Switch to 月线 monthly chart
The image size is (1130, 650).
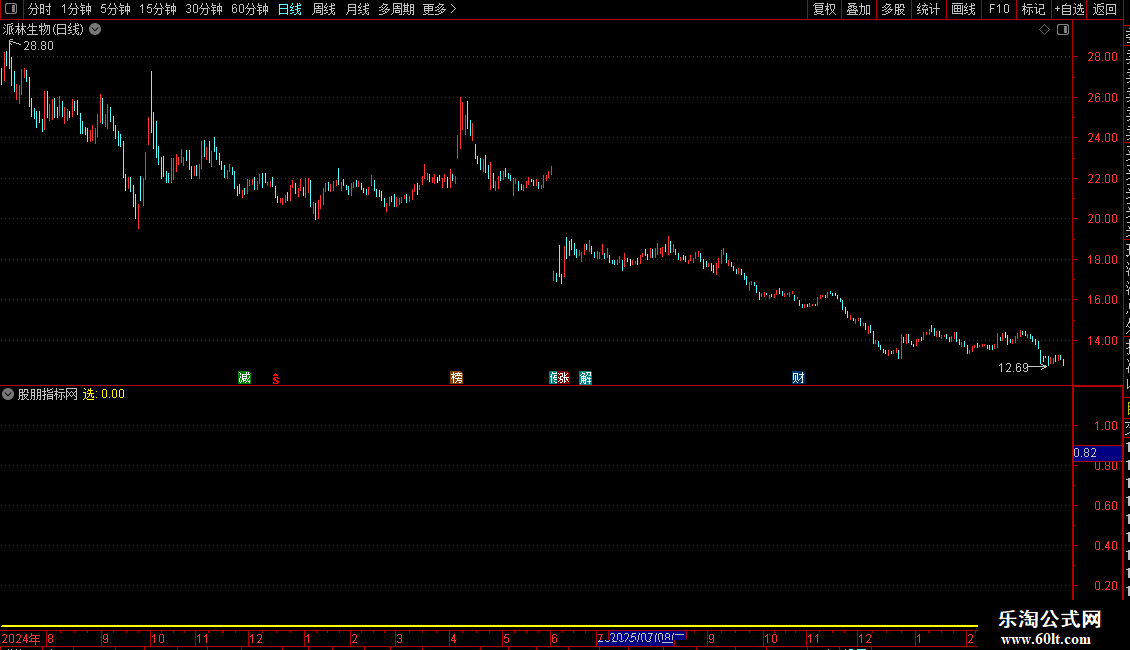tap(357, 9)
